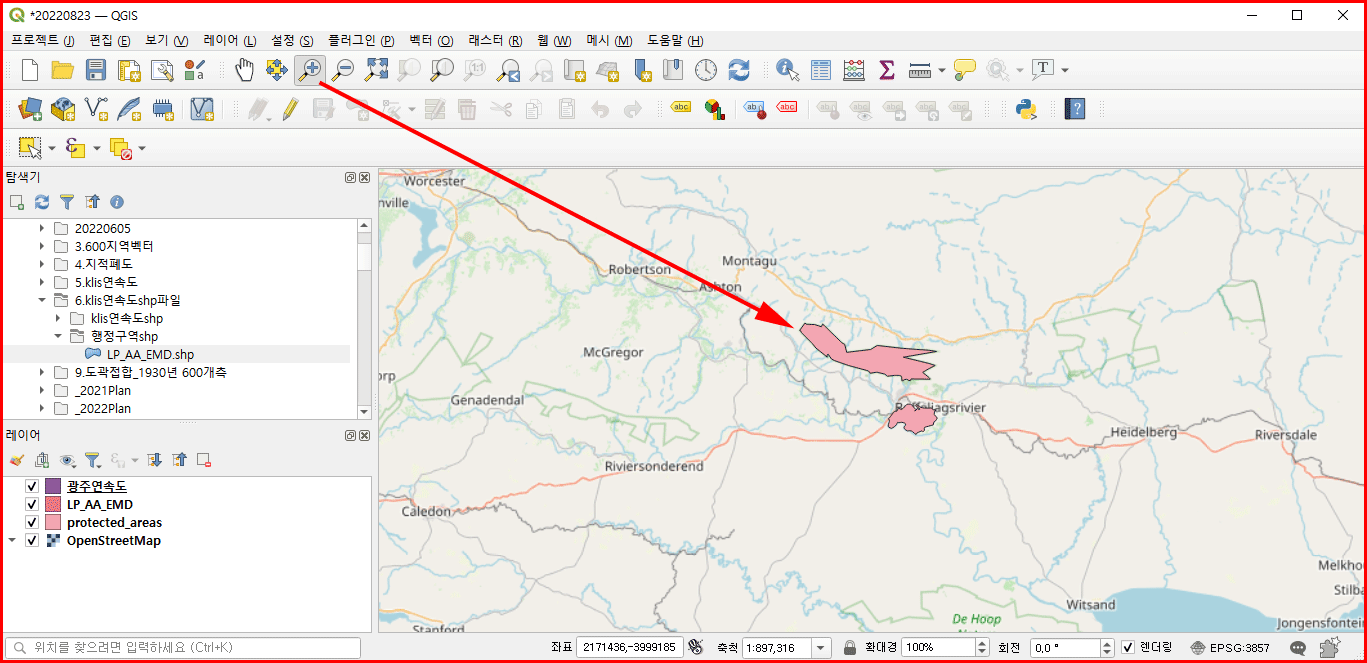Click the EPSG:3857 CRS button

pos(1229,647)
